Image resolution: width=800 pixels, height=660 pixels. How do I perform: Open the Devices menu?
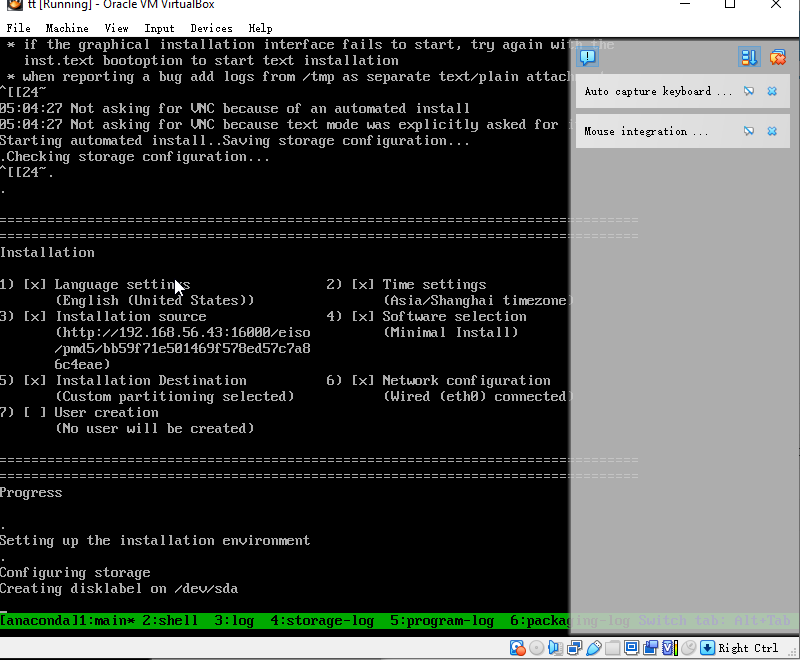[211, 28]
